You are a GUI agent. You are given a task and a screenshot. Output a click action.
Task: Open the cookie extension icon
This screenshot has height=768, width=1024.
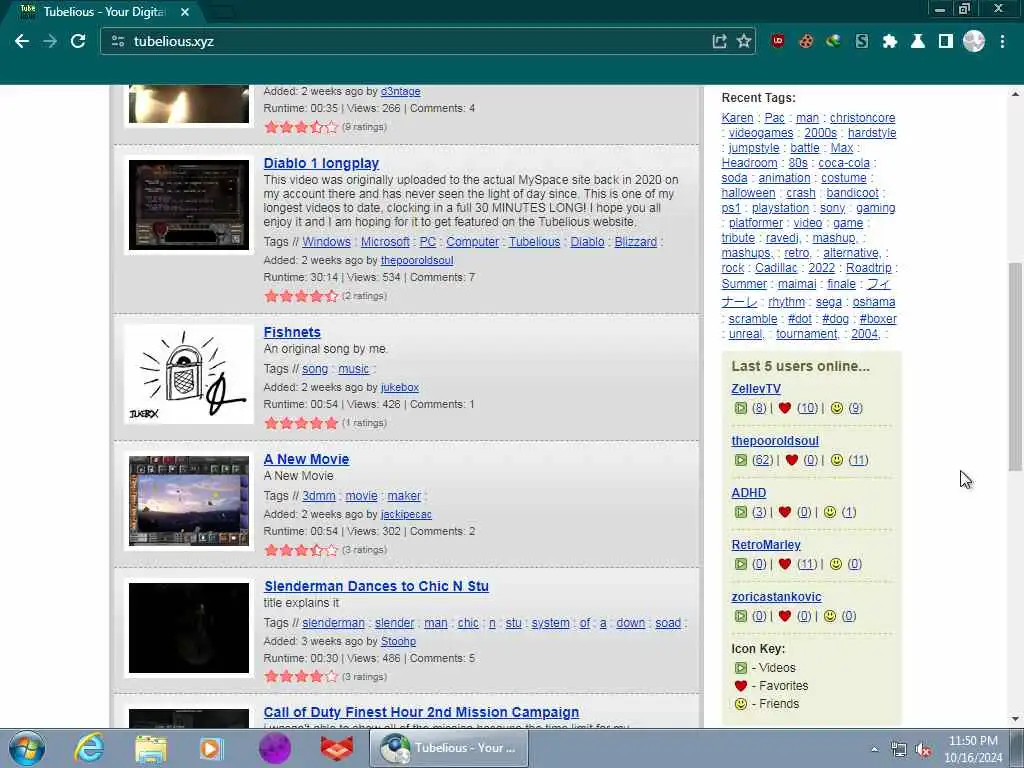pos(806,41)
